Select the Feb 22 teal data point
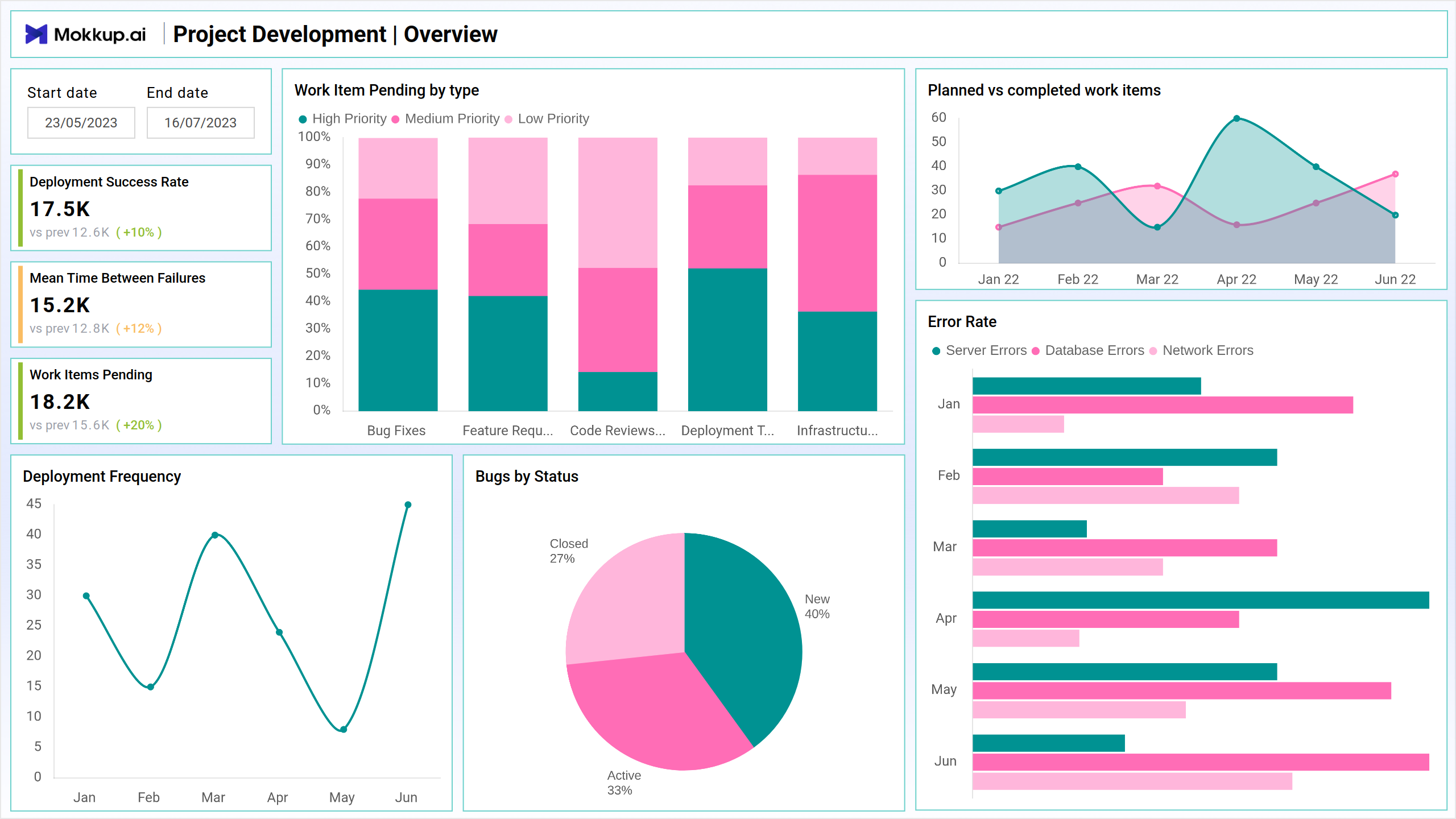The image size is (1456, 819). 1078,167
